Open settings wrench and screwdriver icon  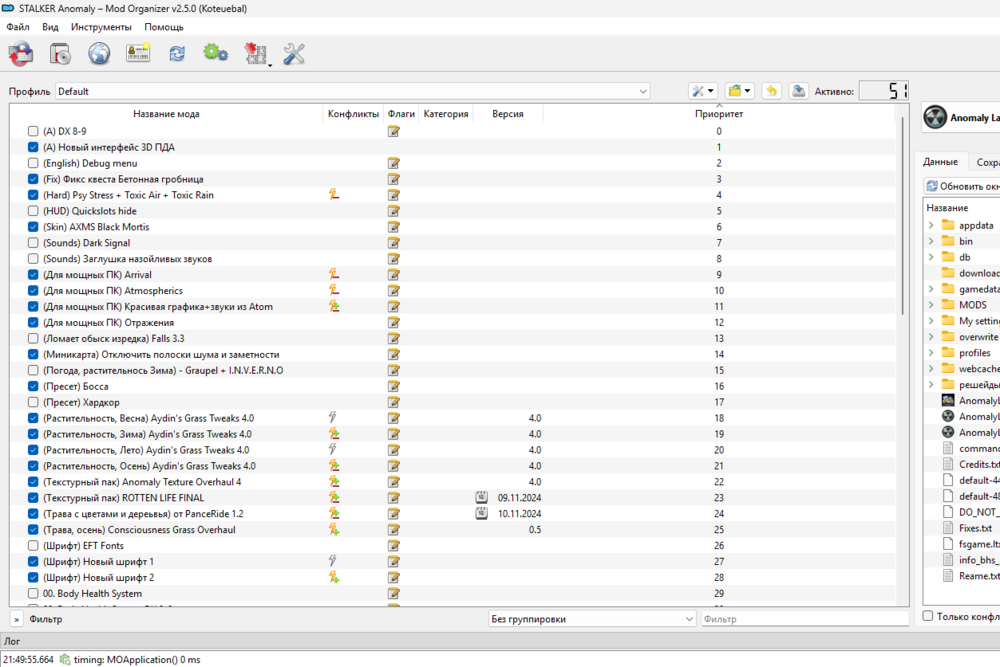coord(294,54)
